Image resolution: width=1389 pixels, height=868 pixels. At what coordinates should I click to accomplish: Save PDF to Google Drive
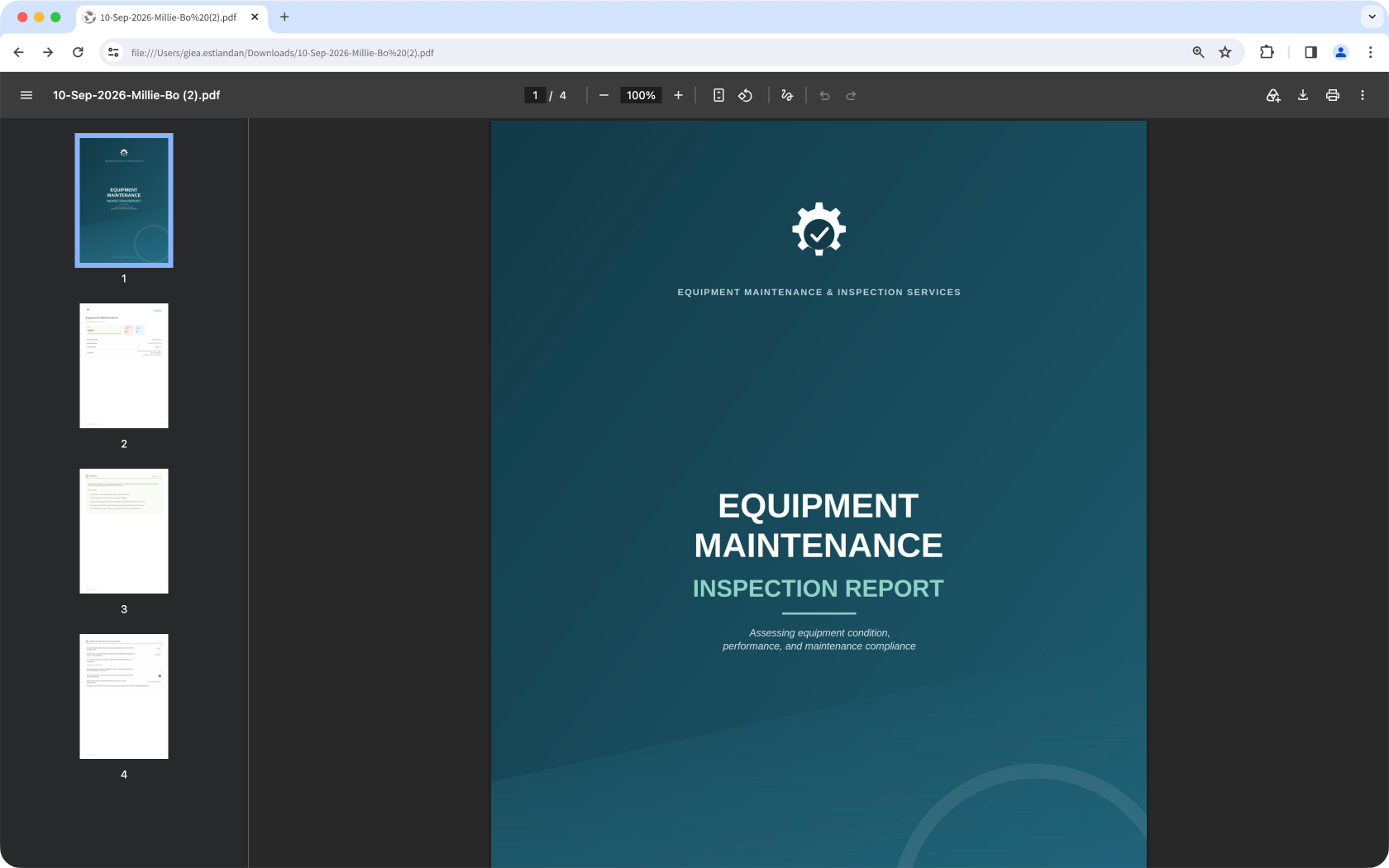(1273, 95)
